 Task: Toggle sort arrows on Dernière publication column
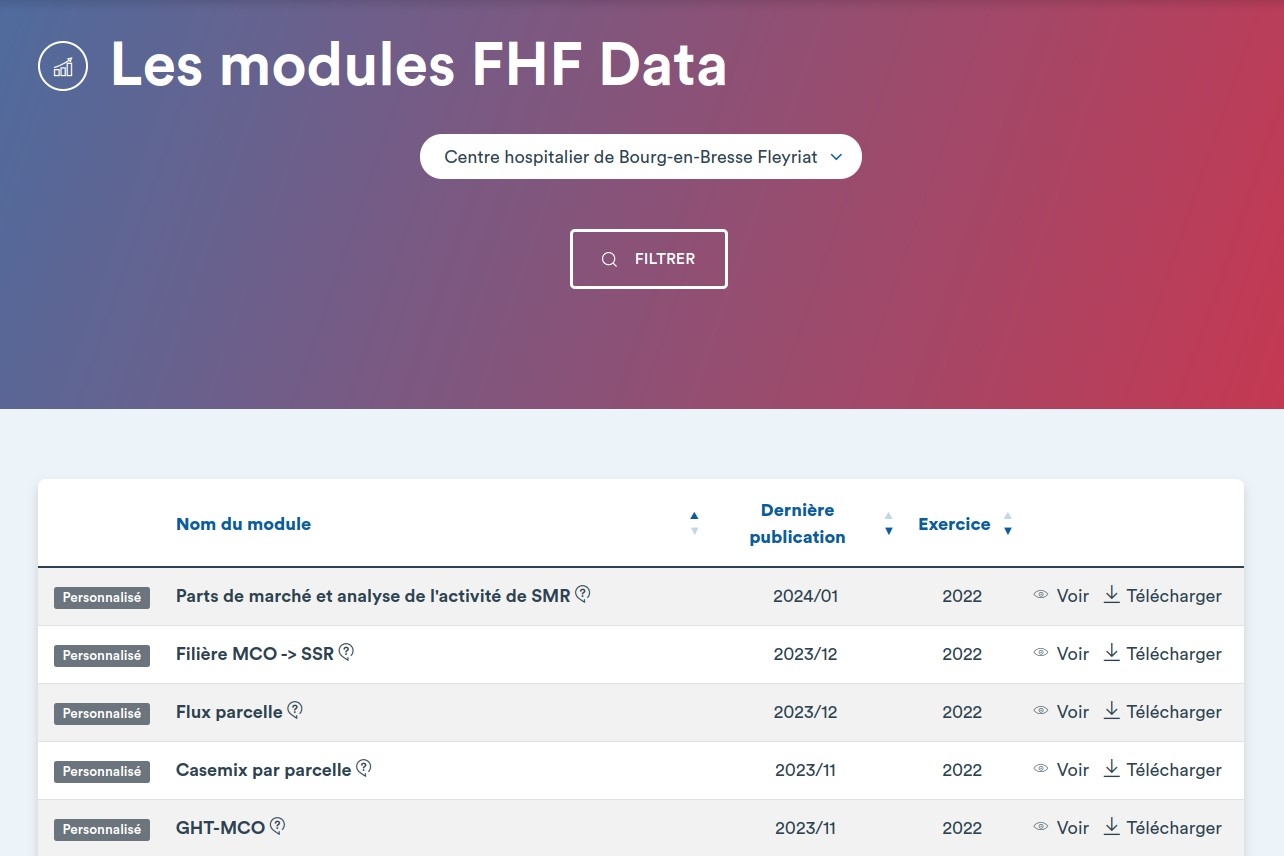888,523
